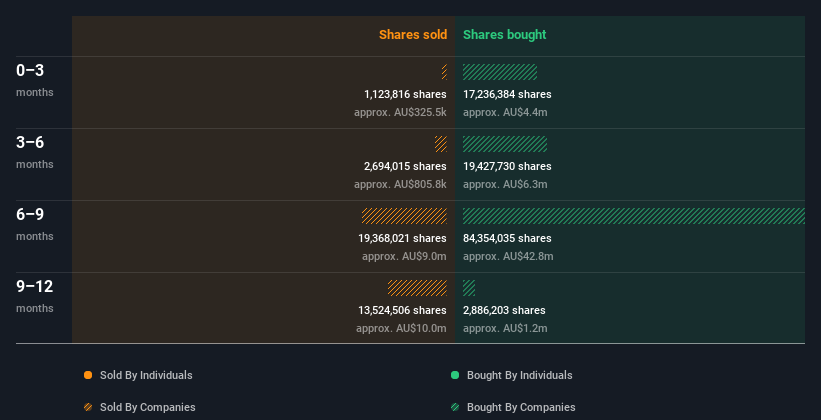821x420 pixels.
Task: Select the Bought By Individuals legend label
Action: click(x=519, y=375)
